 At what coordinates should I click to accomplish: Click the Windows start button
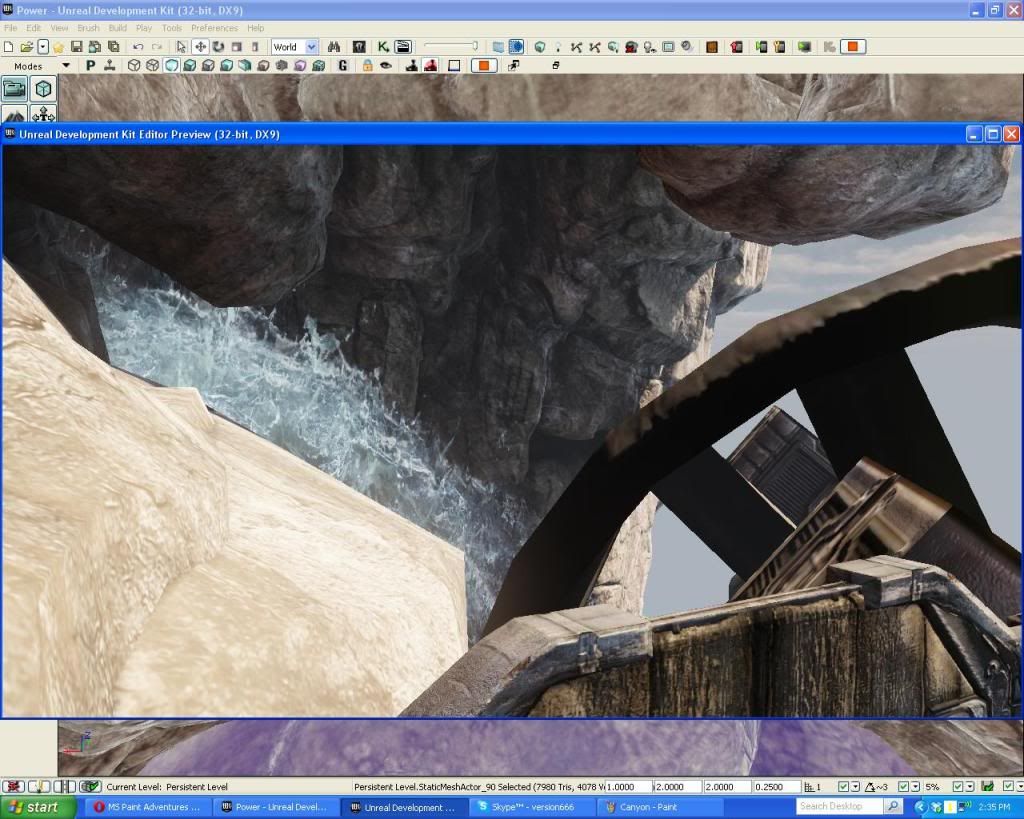tap(35, 807)
